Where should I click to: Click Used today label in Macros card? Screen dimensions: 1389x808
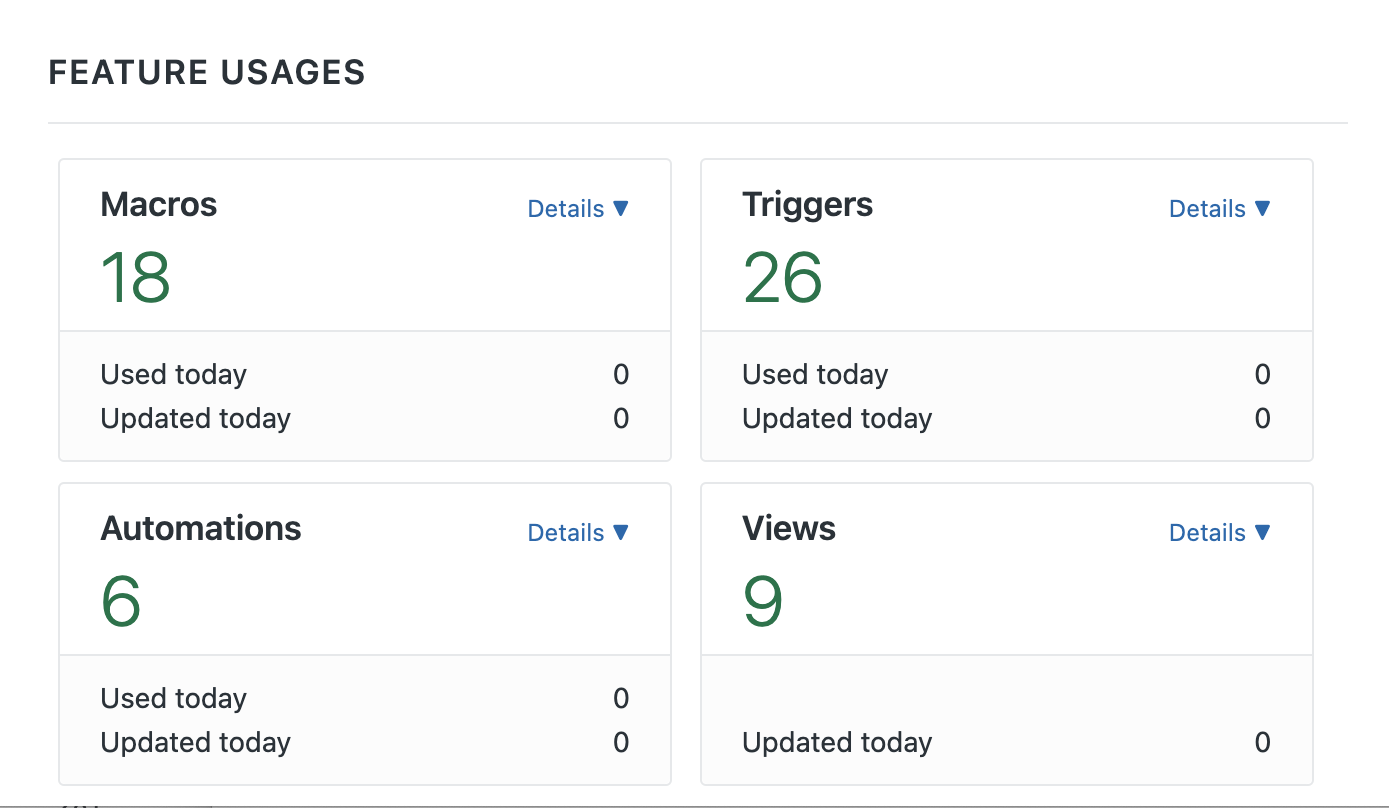pyautogui.click(x=174, y=375)
